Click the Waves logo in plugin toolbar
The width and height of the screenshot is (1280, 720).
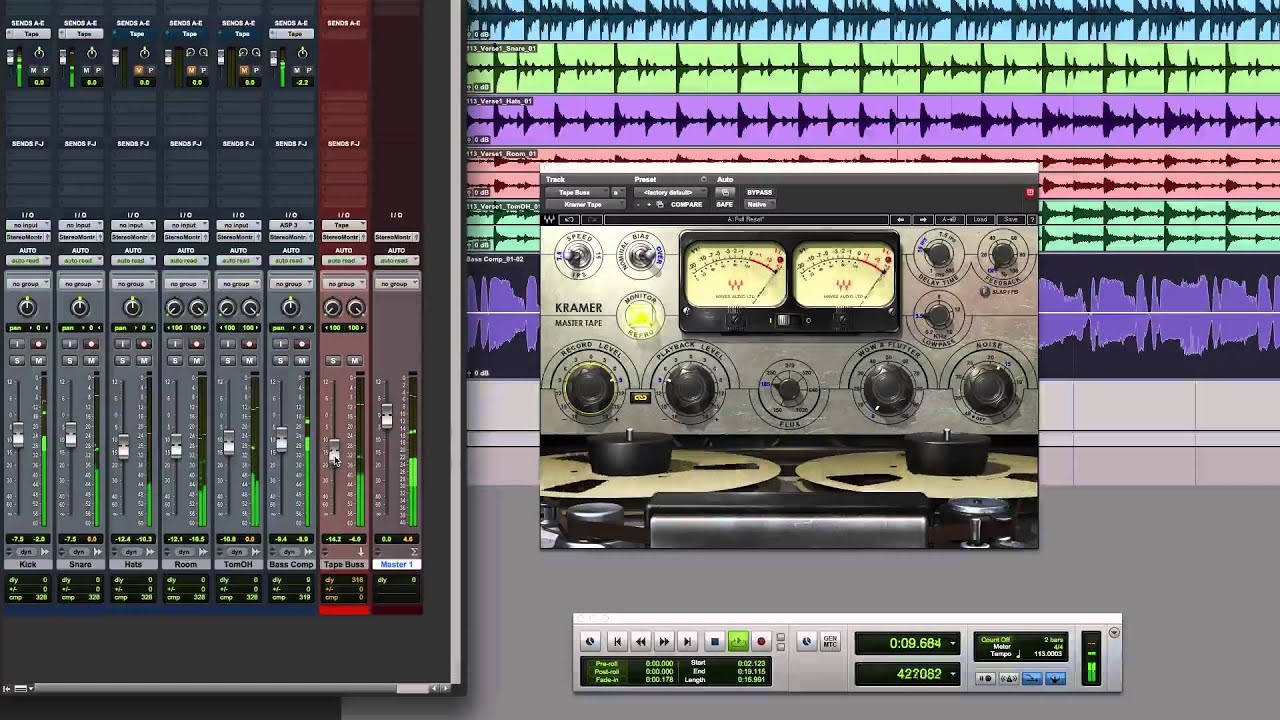coord(549,219)
